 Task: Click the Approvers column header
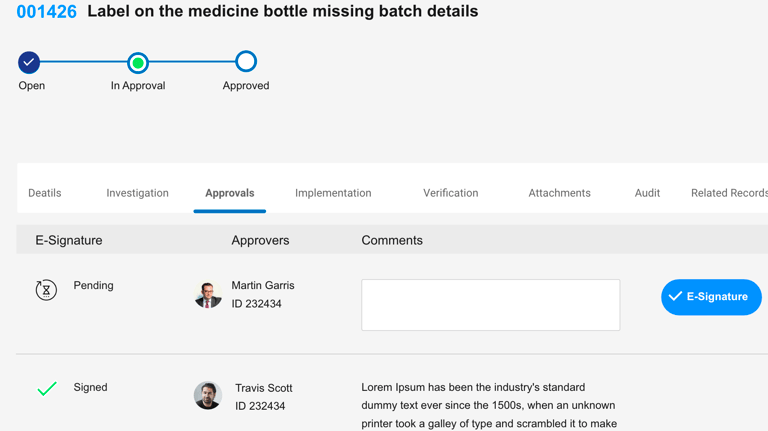click(x=260, y=240)
